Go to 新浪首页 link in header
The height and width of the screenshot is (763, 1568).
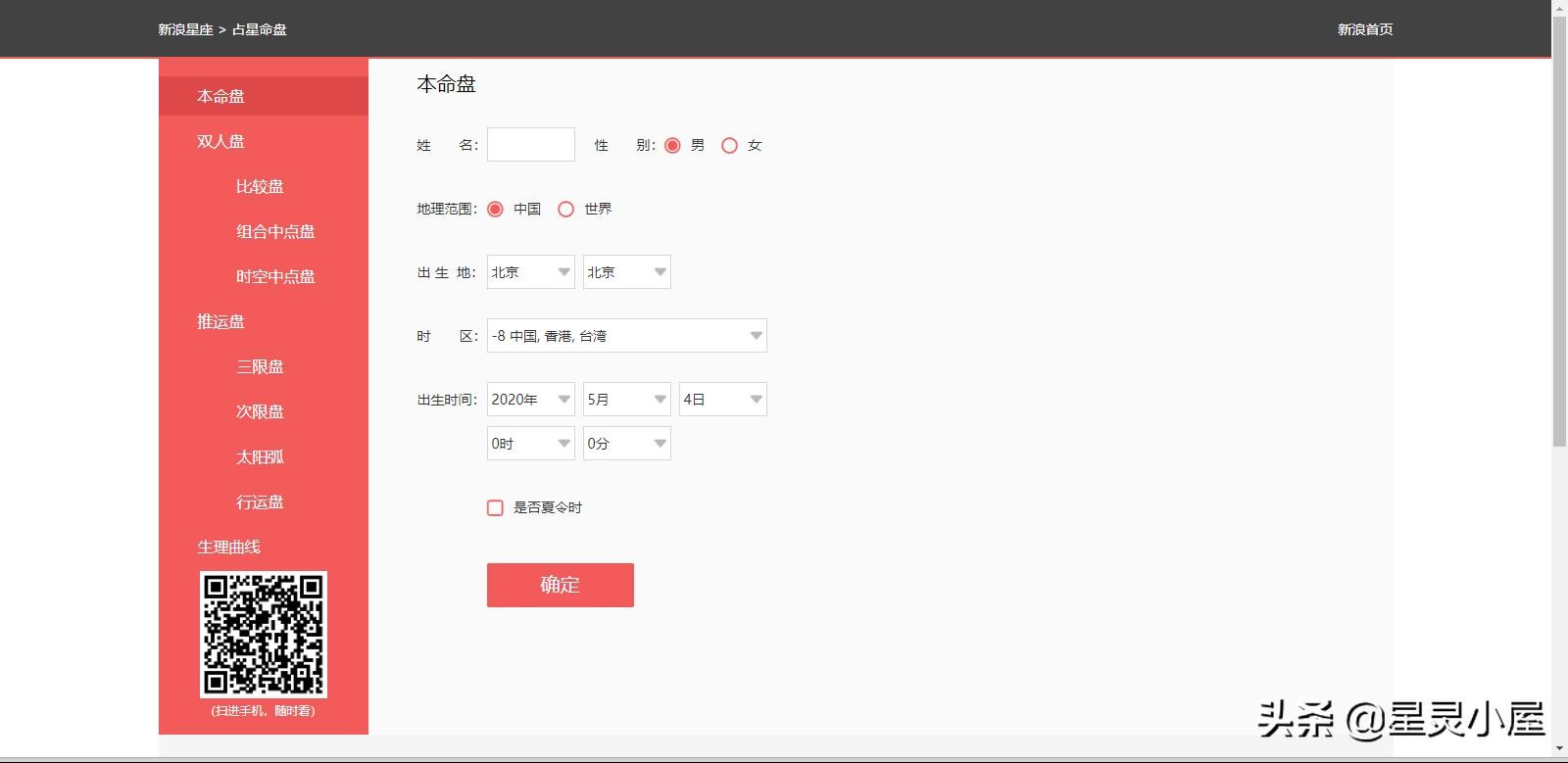[x=1364, y=29]
